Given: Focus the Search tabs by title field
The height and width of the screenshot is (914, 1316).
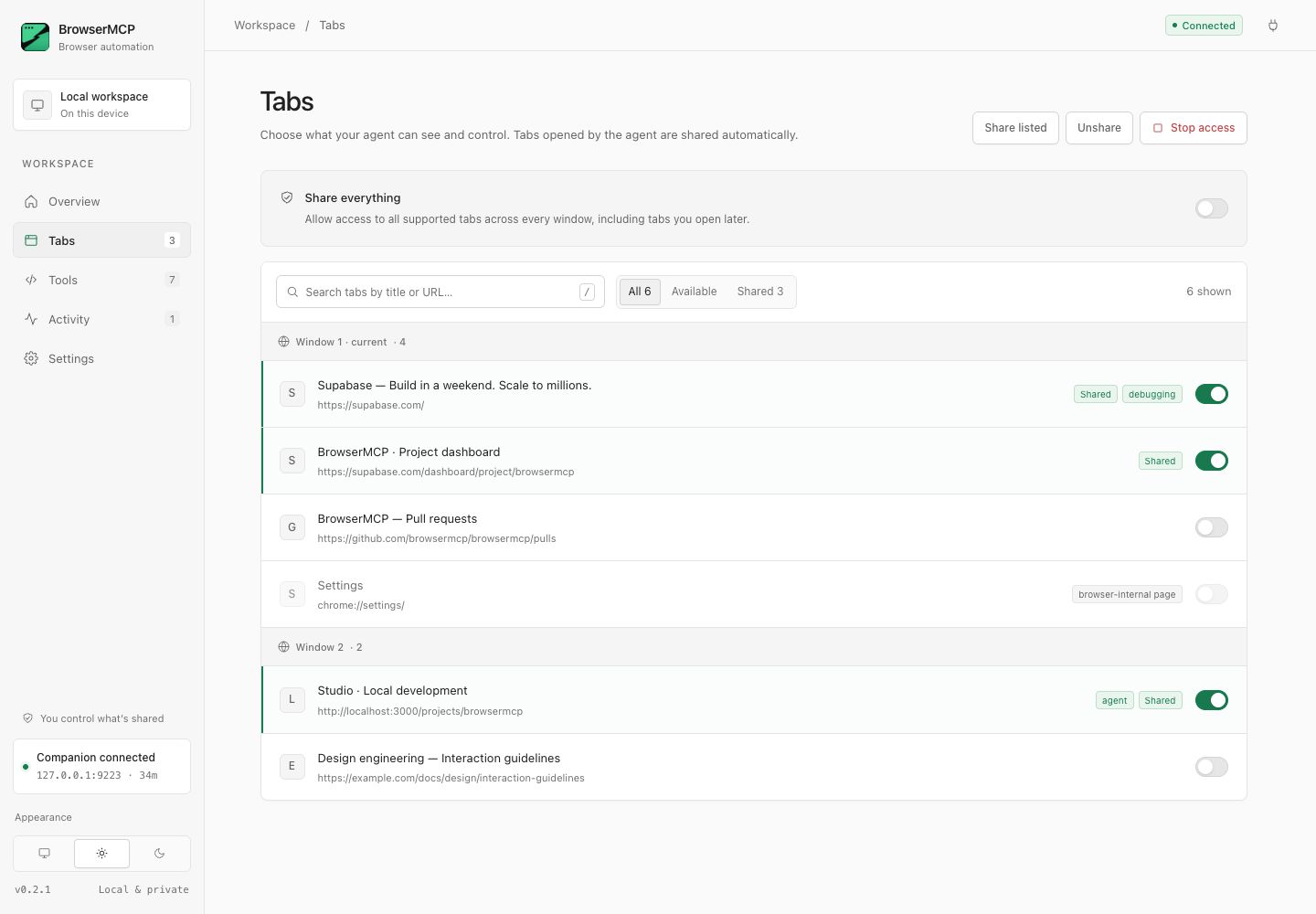Looking at the screenshot, I should click(x=440, y=292).
